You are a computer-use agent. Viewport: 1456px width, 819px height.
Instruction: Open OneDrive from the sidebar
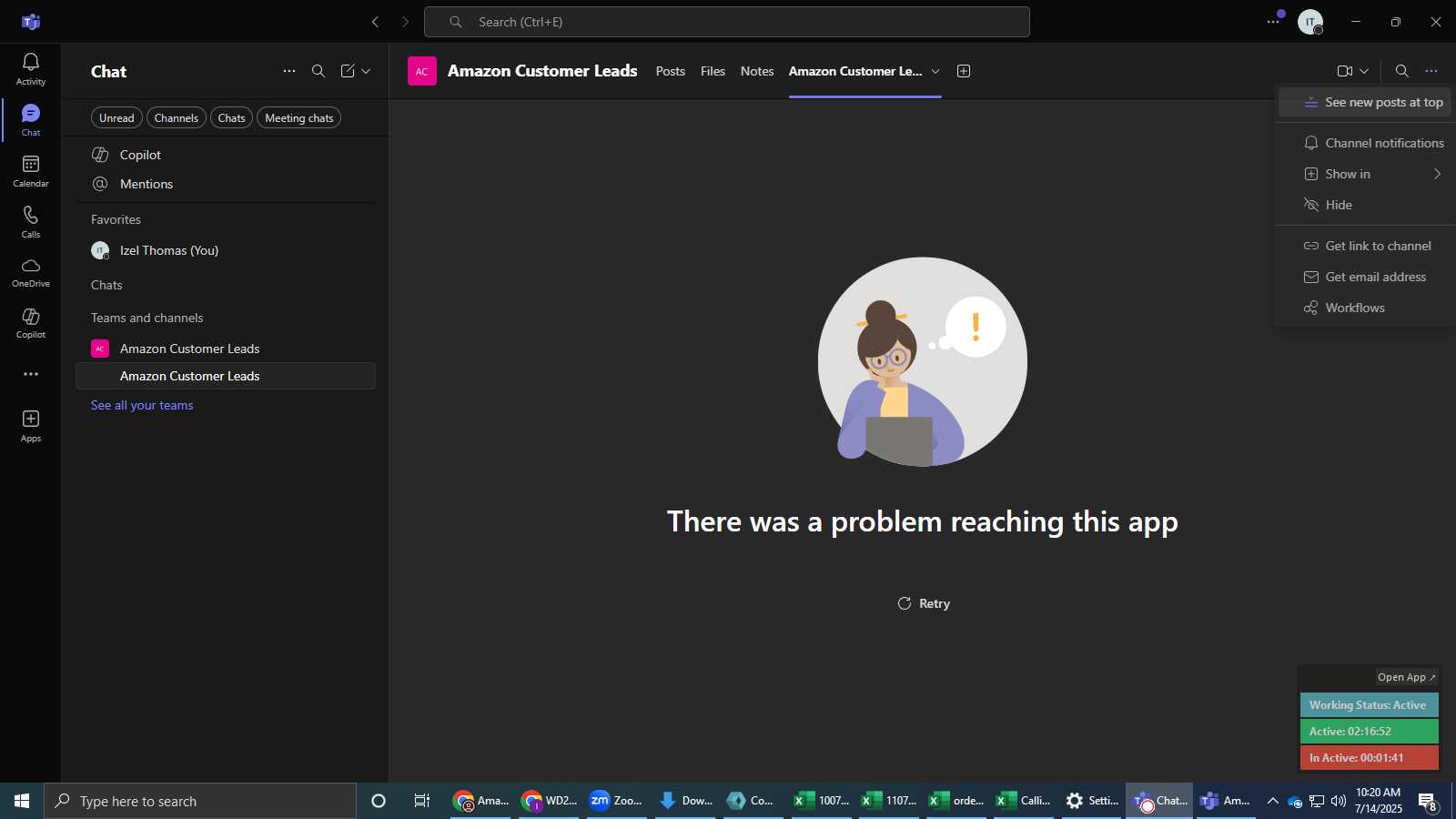pos(30,272)
